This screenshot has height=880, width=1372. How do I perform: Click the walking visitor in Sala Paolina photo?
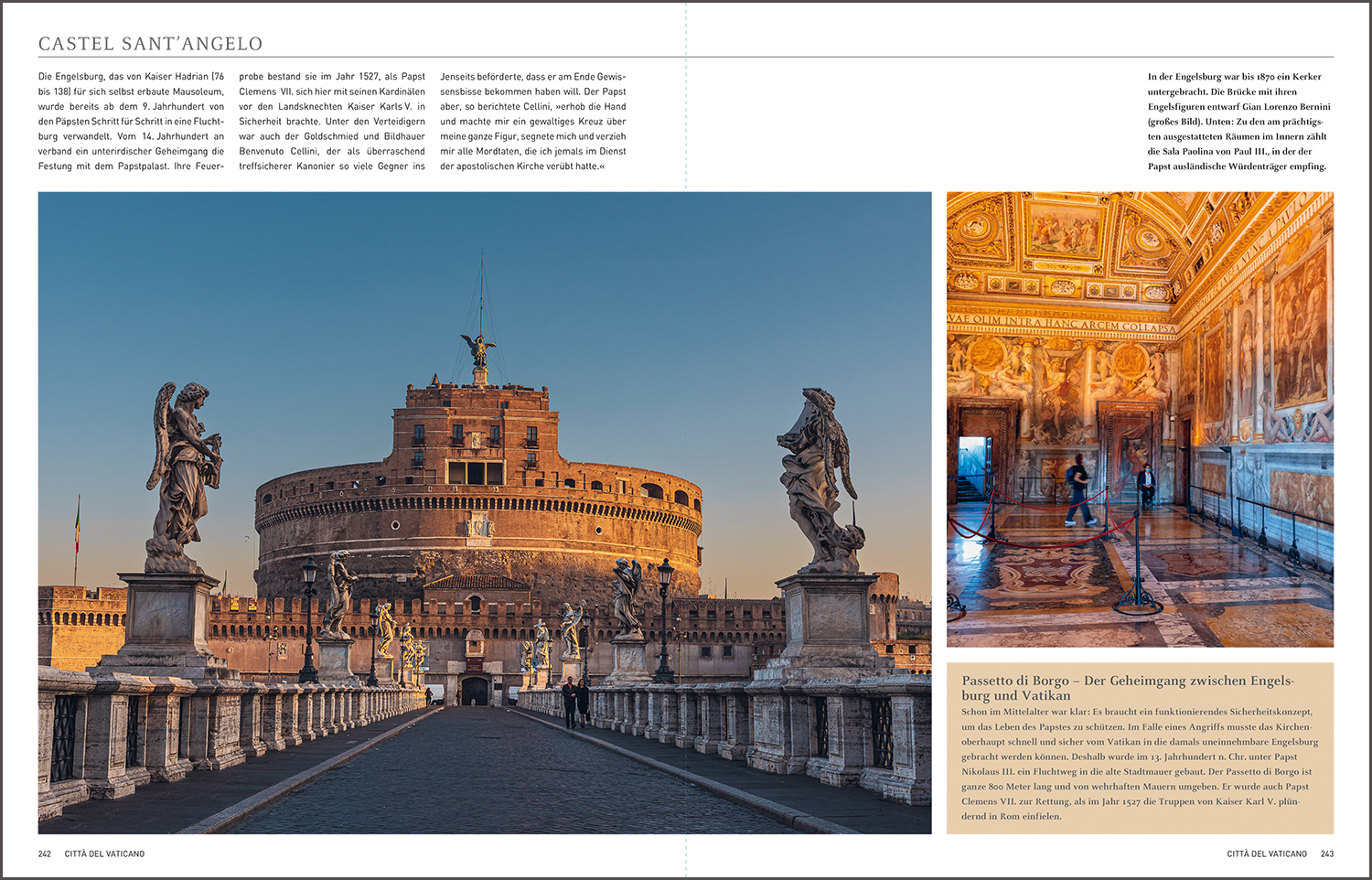point(1079,489)
